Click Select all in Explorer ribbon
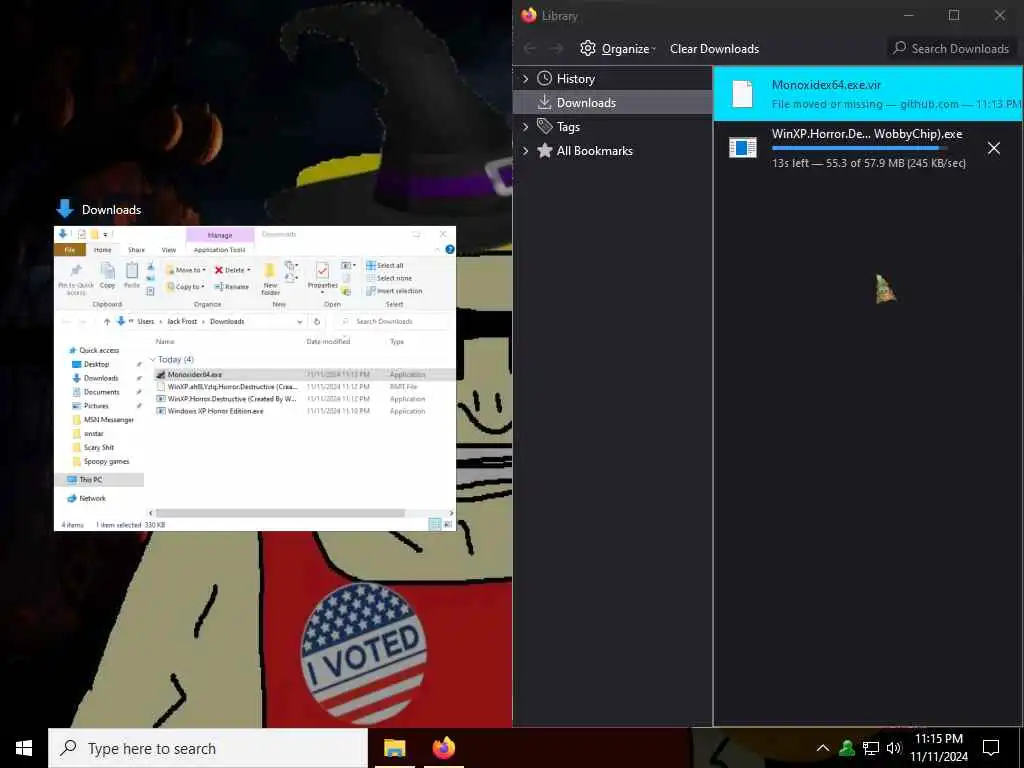Image resolution: width=1024 pixels, height=768 pixels. coord(385,265)
